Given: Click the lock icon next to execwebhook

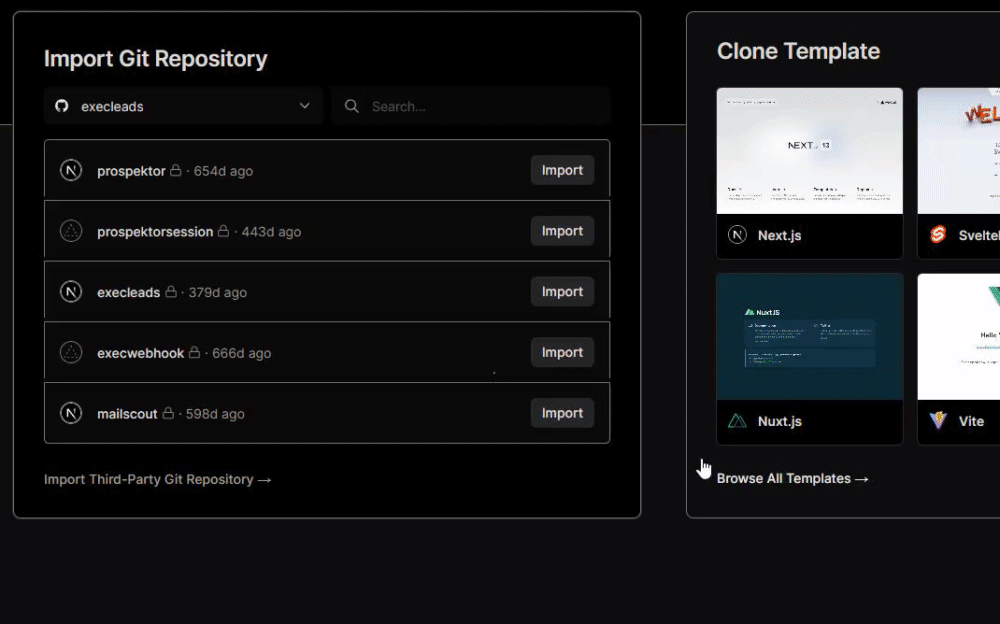Looking at the screenshot, I should point(195,352).
